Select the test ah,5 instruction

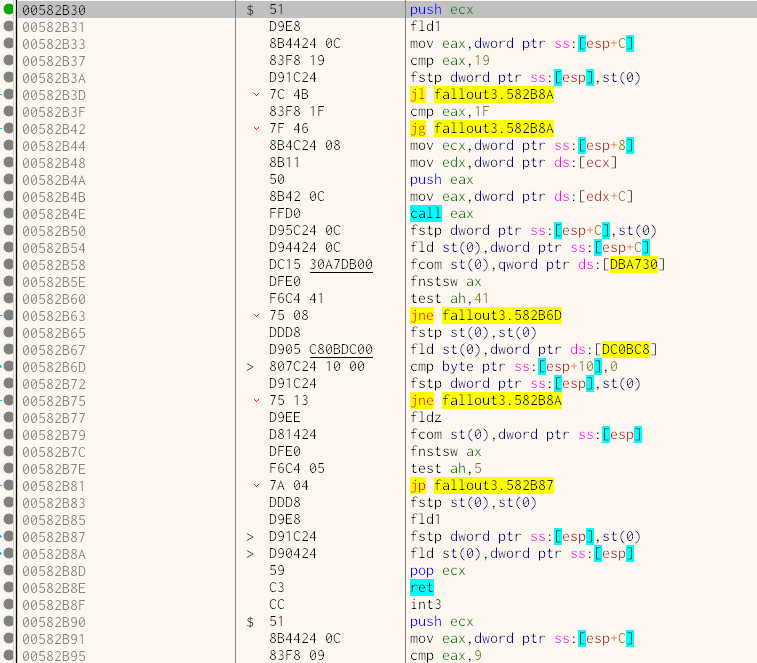[x=445, y=468]
